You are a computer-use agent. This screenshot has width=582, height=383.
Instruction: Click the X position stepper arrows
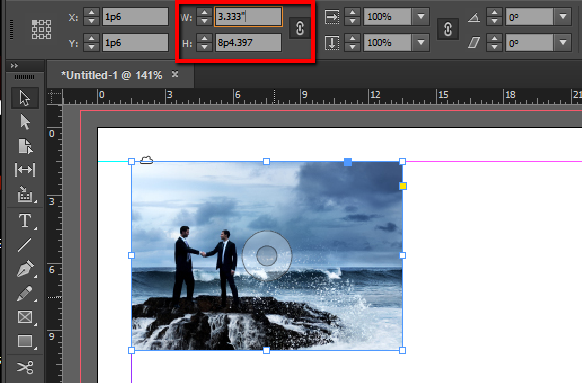click(91, 17)
